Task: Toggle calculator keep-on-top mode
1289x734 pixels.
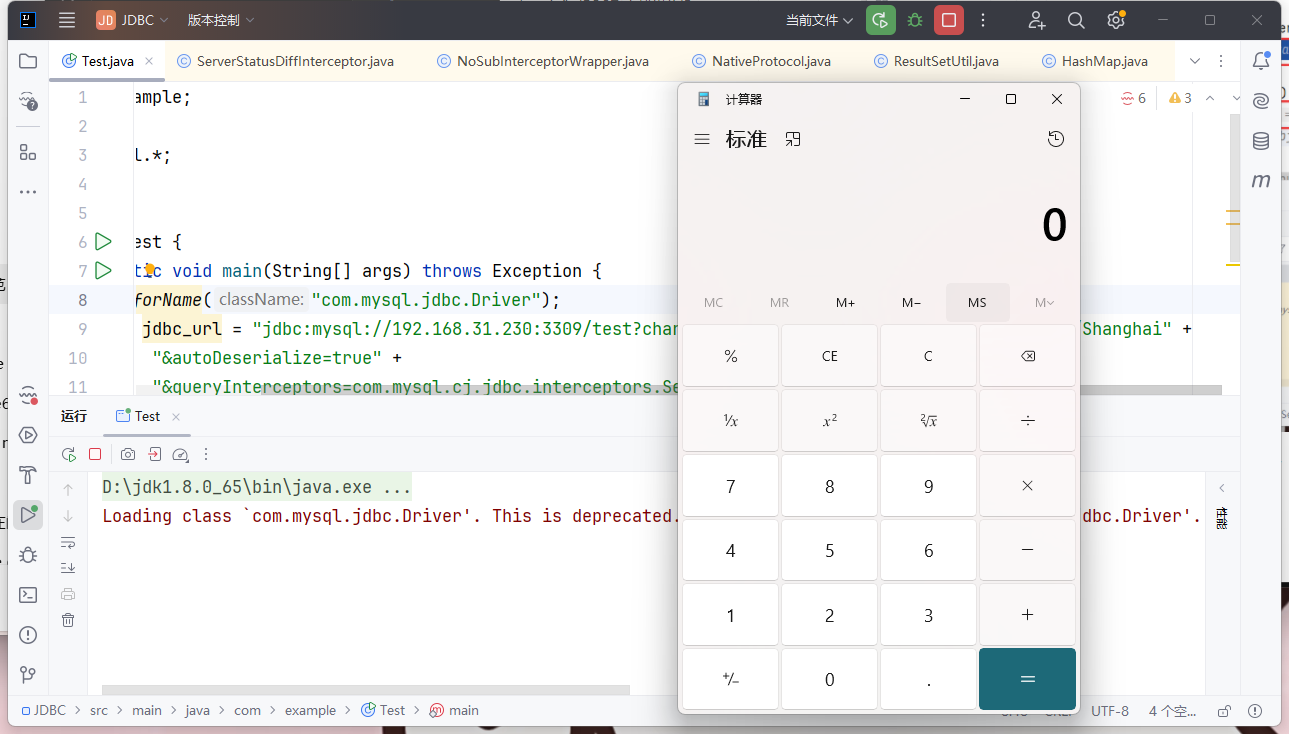Action: (793, 139)
